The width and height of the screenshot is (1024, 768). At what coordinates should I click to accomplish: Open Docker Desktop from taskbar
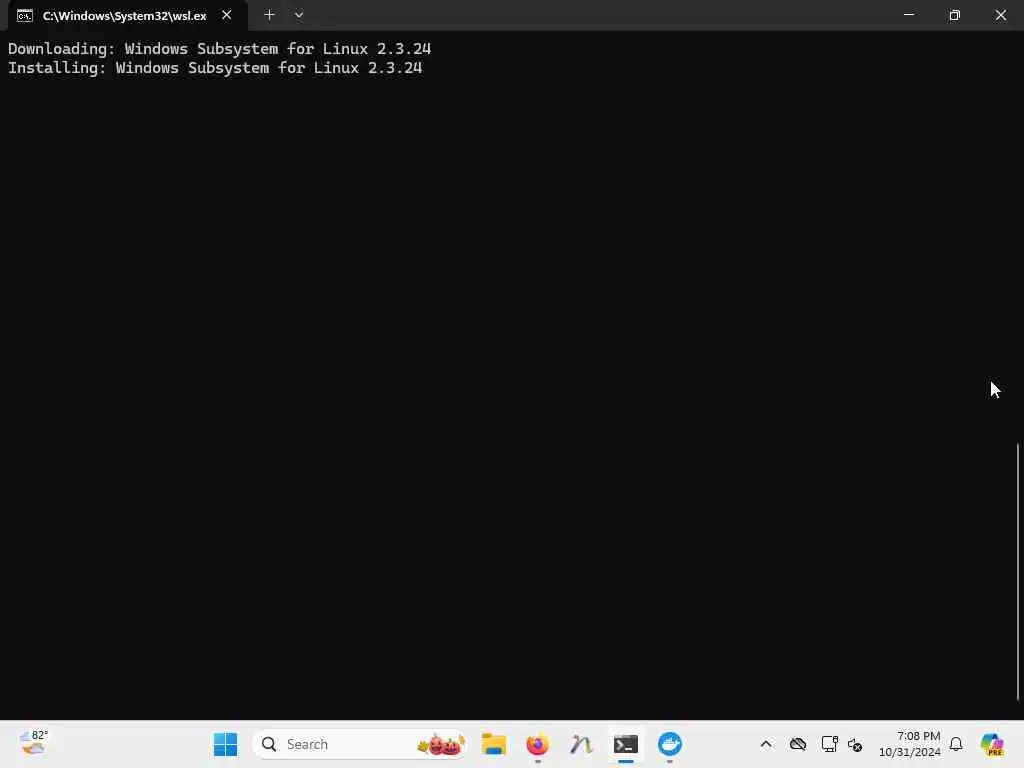pyautogui.click(x=669, y=744)
